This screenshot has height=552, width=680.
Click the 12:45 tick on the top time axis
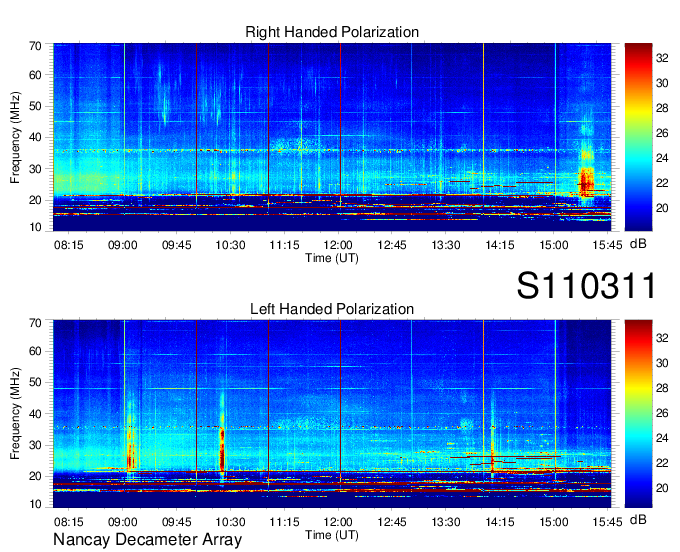pyautogui.click(x=392, y=245)
